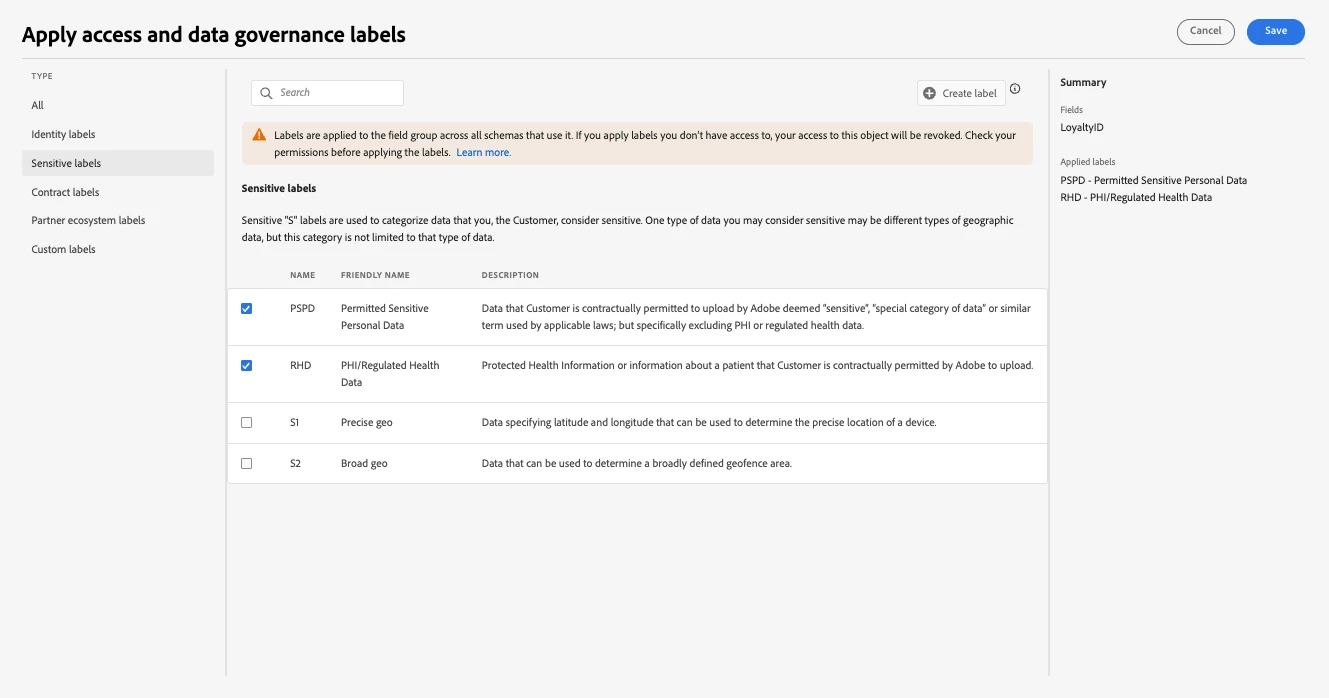The height and width of the screenshot is (698, 1329).
Task: Follow the Learn more link
Action: pyautogui.click(x=483, y=153)
